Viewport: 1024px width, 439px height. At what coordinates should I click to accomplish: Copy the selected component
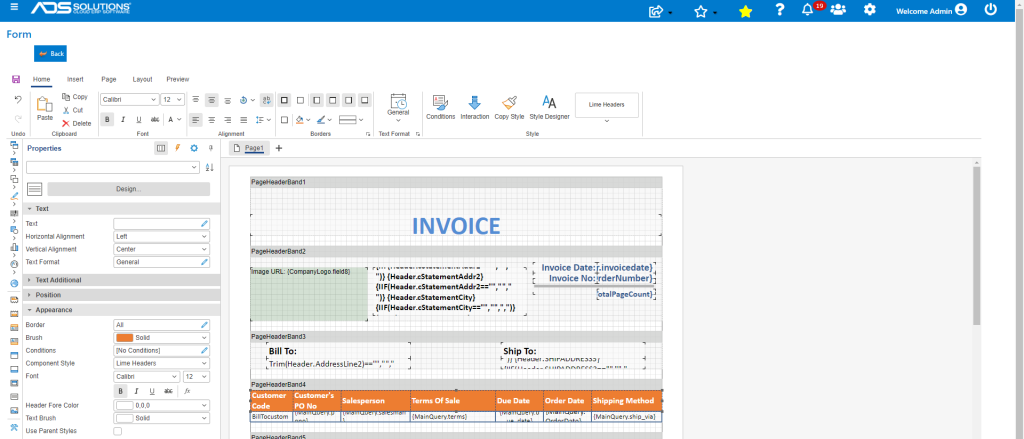[x=75, y=97]
